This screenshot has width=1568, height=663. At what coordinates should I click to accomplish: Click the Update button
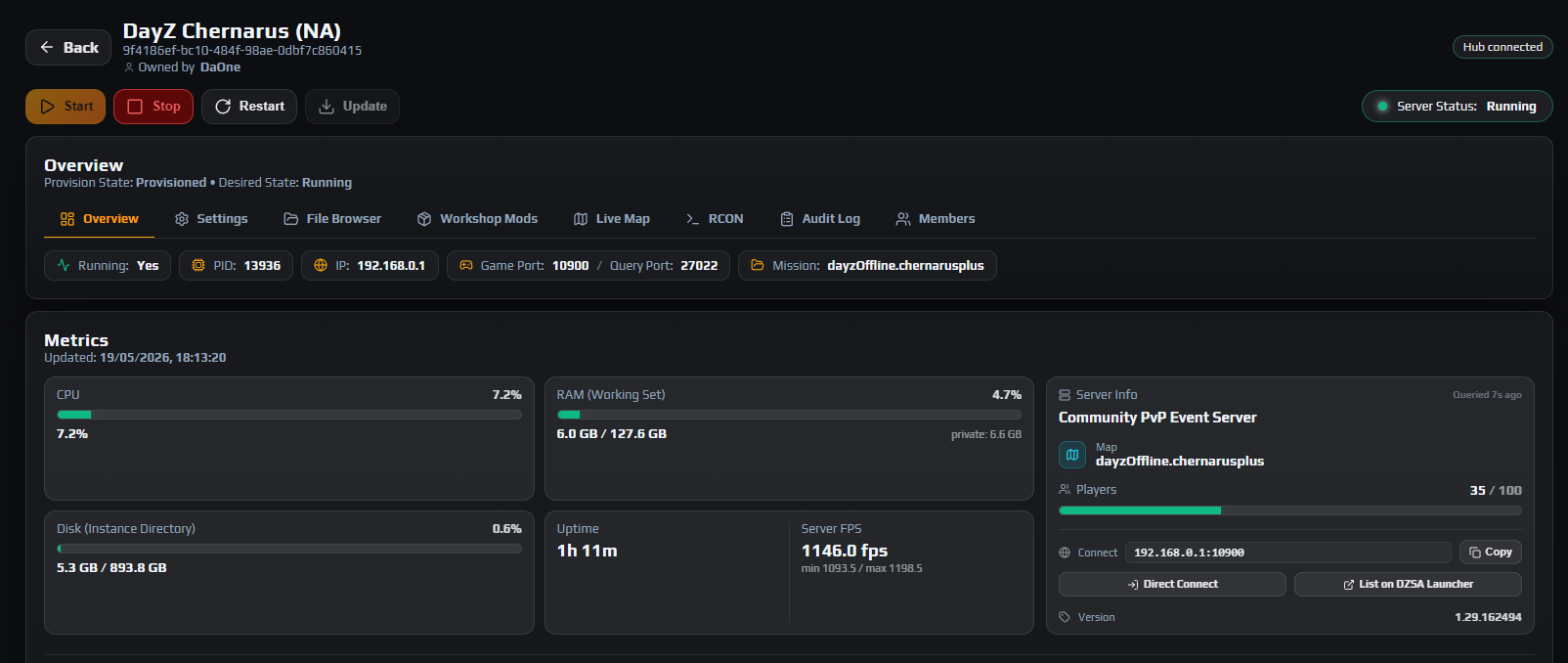(x=352, y=107)
